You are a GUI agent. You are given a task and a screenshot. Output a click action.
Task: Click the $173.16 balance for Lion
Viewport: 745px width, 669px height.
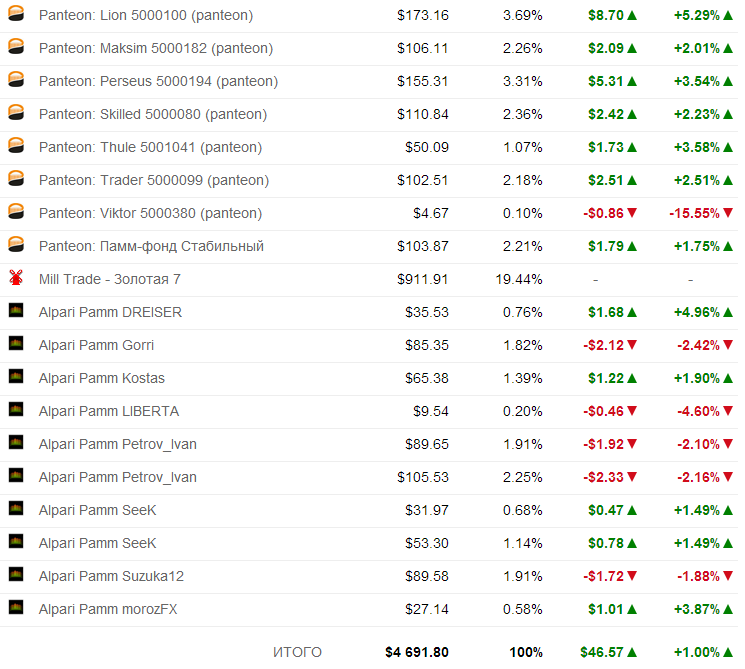422,15
